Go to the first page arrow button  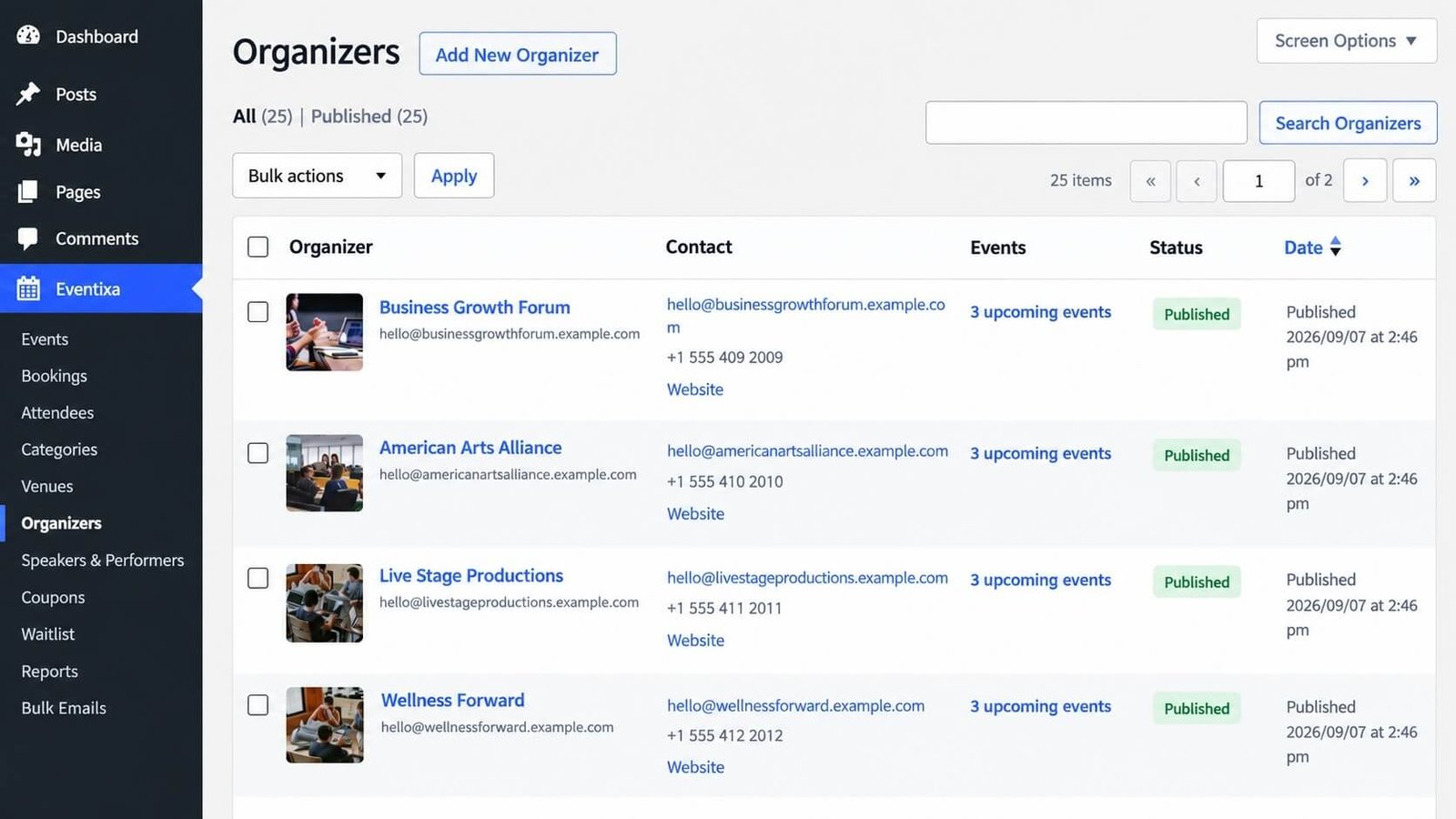(1150, 180)
